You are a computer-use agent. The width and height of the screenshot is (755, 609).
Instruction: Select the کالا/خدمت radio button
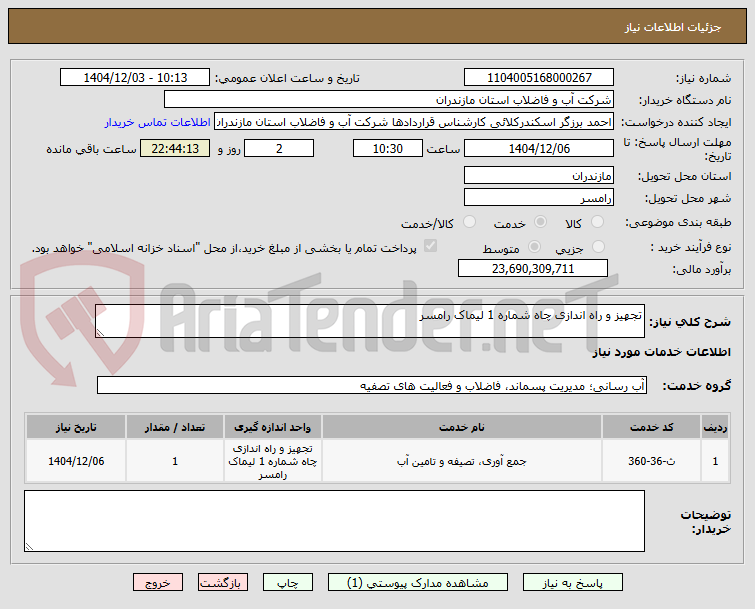[469, 221]
